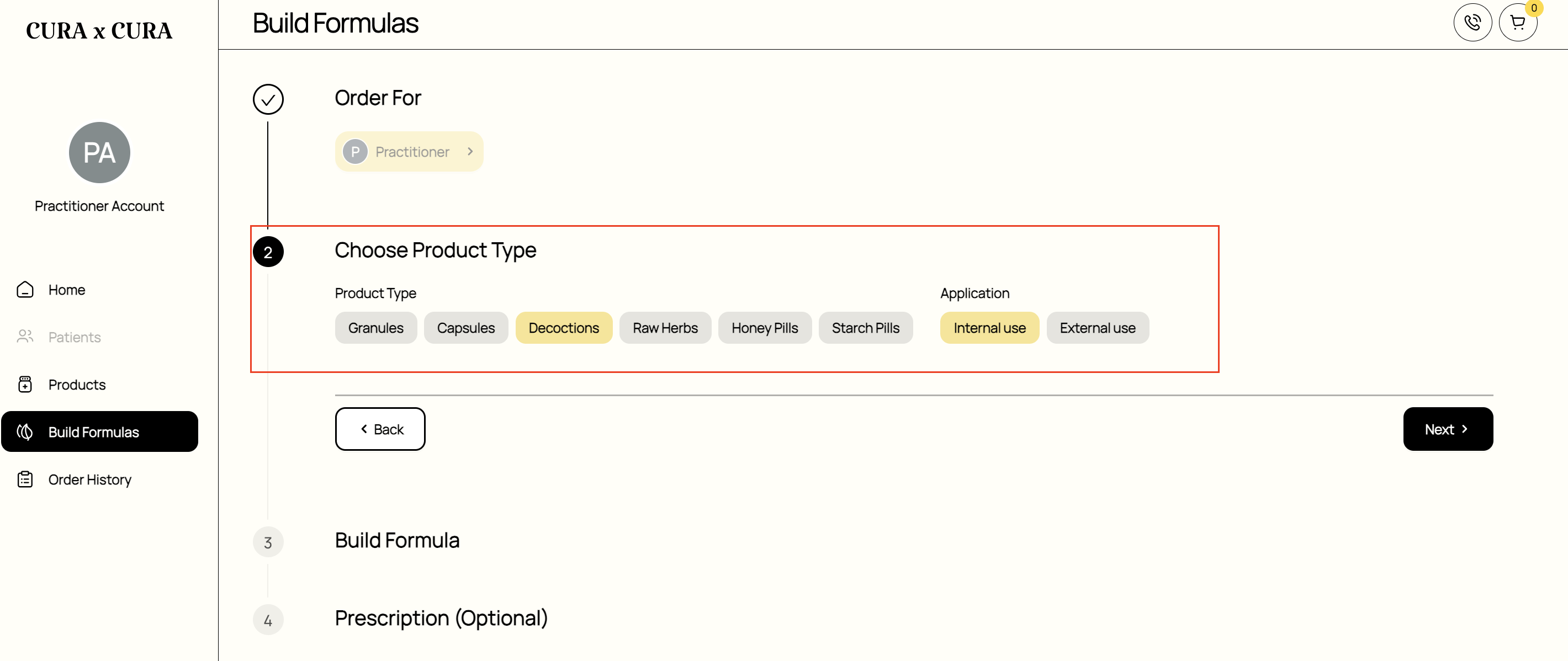Click the Order For heading
Viewport: 1568px width, 661px height.
point(378,98)
